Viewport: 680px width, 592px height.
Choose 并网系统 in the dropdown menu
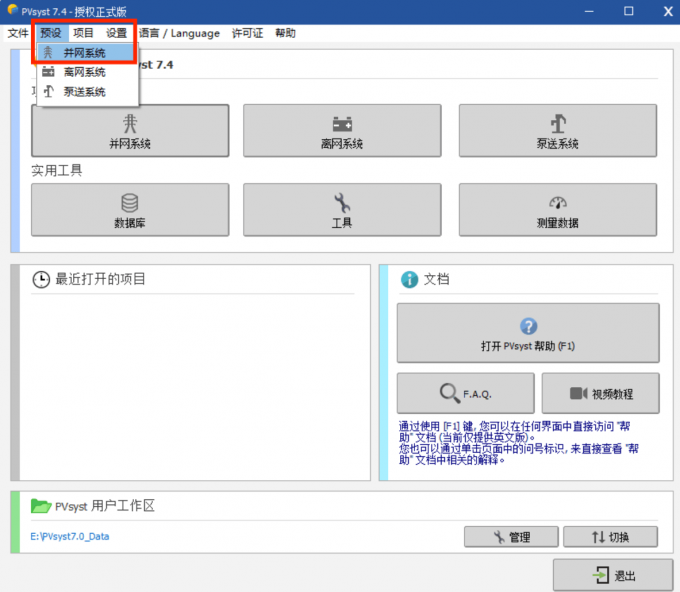[86, 53]
